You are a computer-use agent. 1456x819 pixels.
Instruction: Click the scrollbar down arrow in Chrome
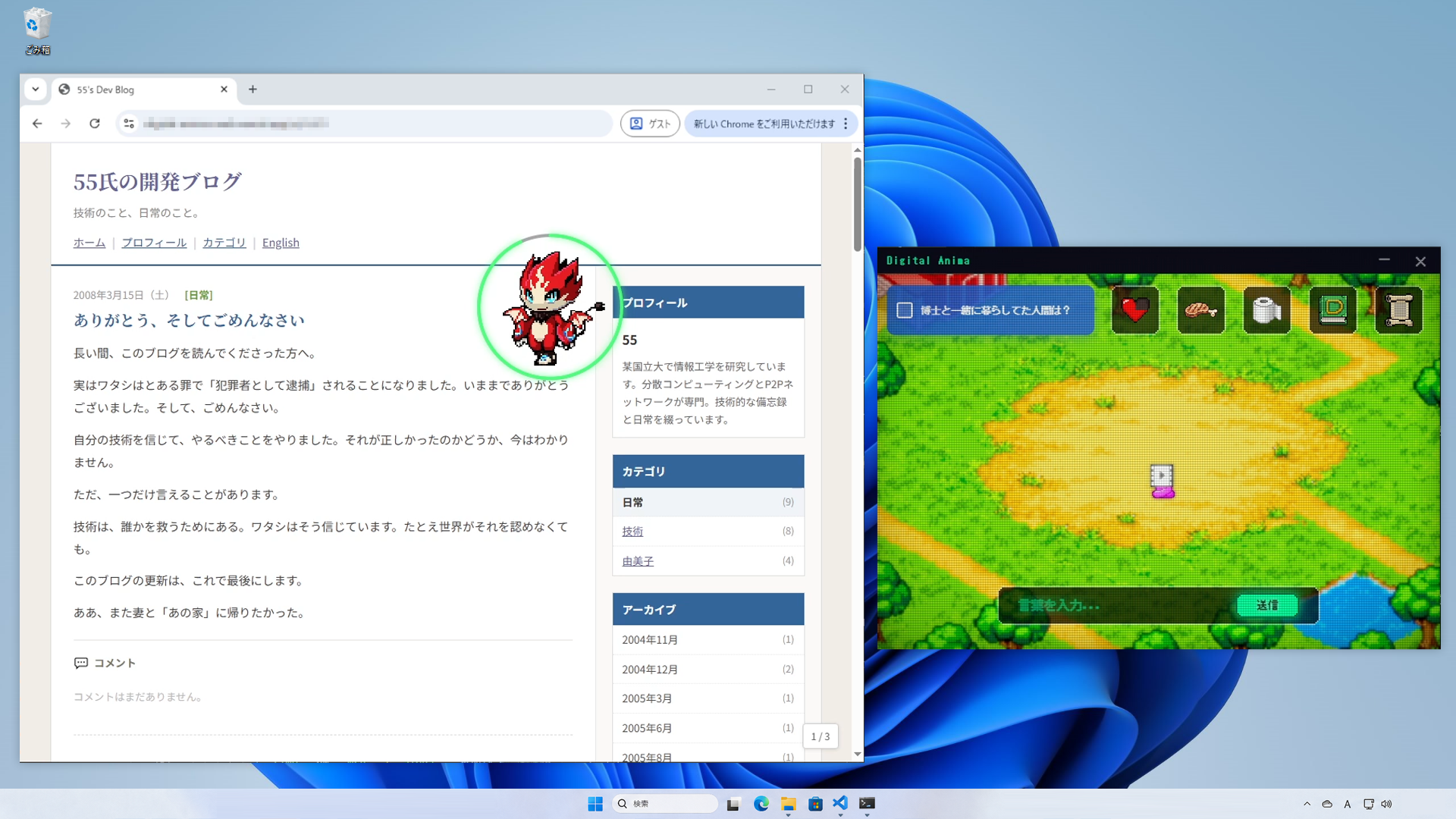point(858,755)
